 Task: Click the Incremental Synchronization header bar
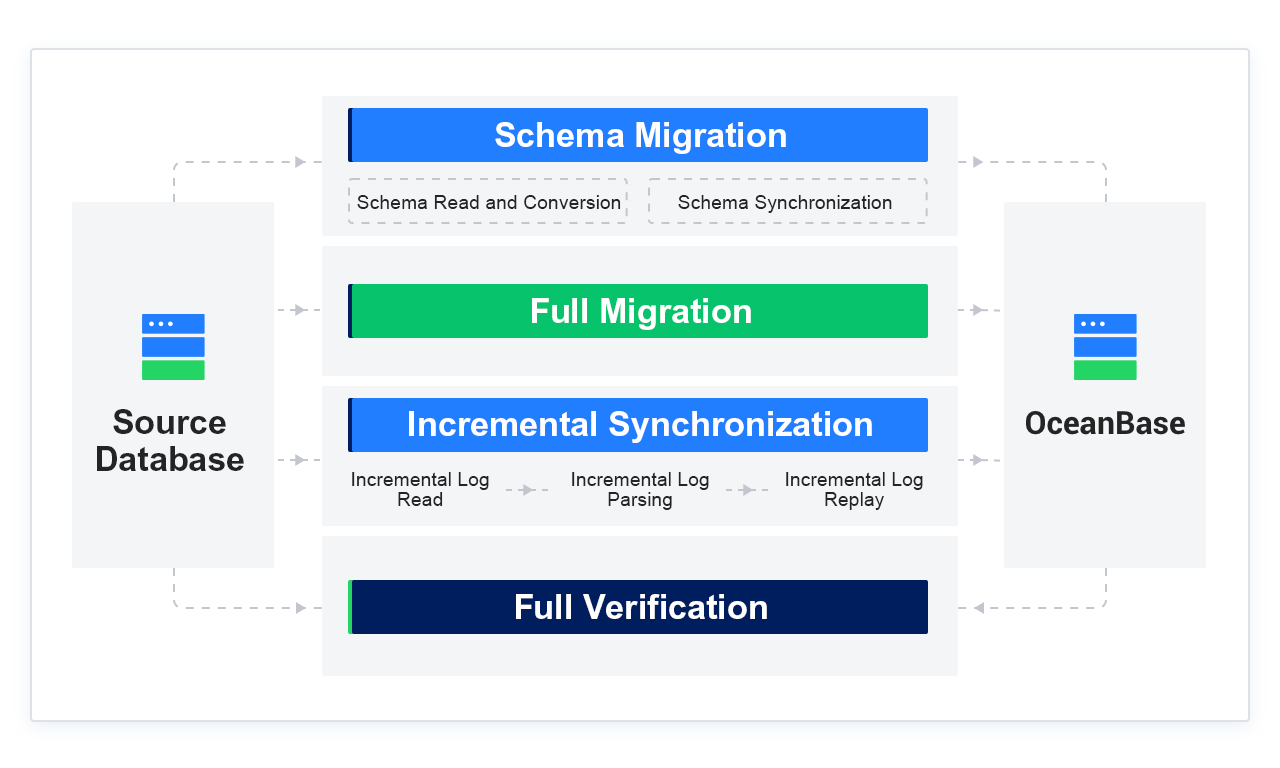(x=639, y=425)
